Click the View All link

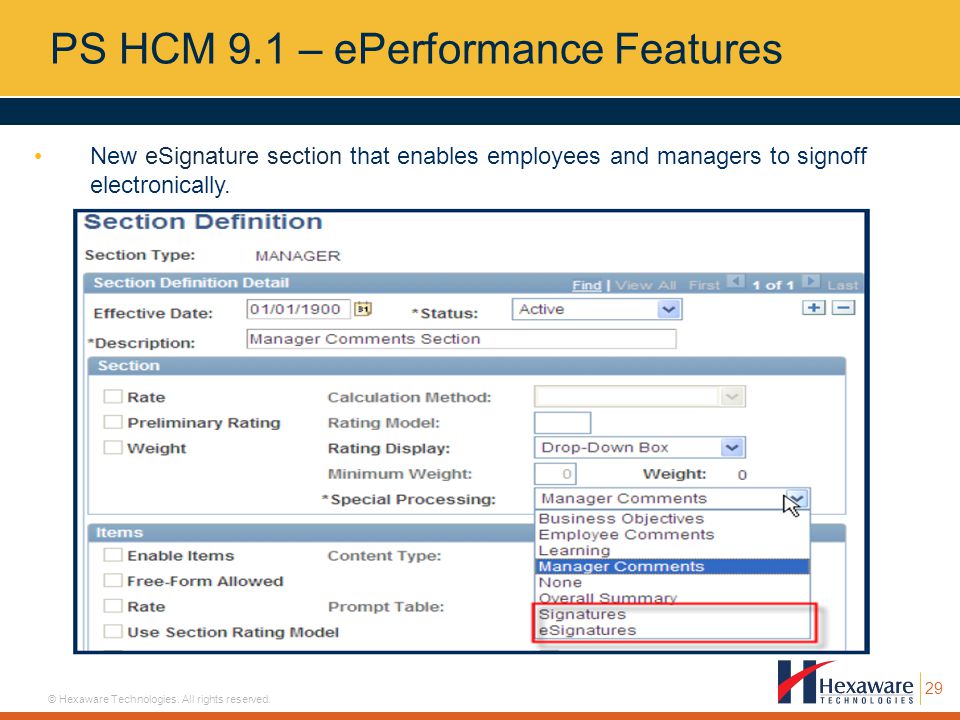(646, 285)
